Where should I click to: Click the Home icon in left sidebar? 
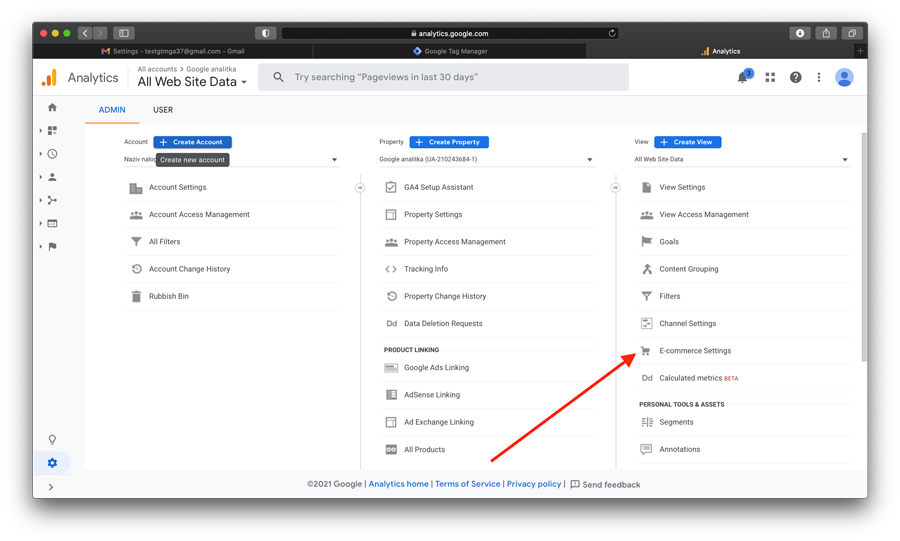(52, 107)
